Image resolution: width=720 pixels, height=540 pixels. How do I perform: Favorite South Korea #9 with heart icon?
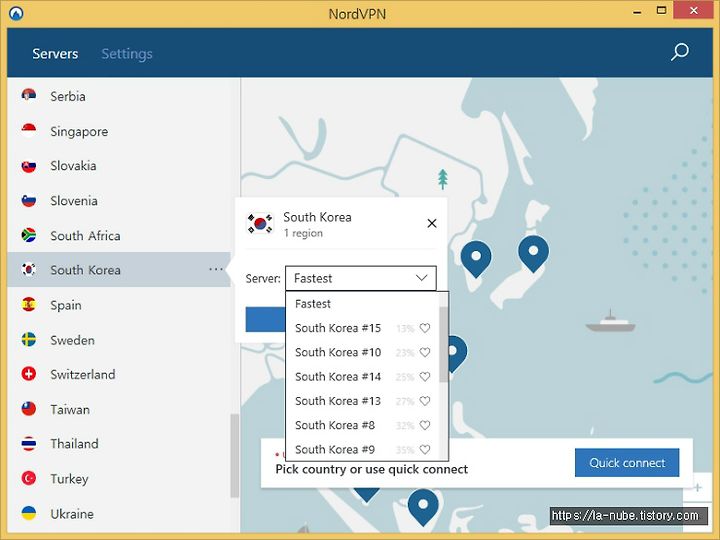[x=425, y=450]
